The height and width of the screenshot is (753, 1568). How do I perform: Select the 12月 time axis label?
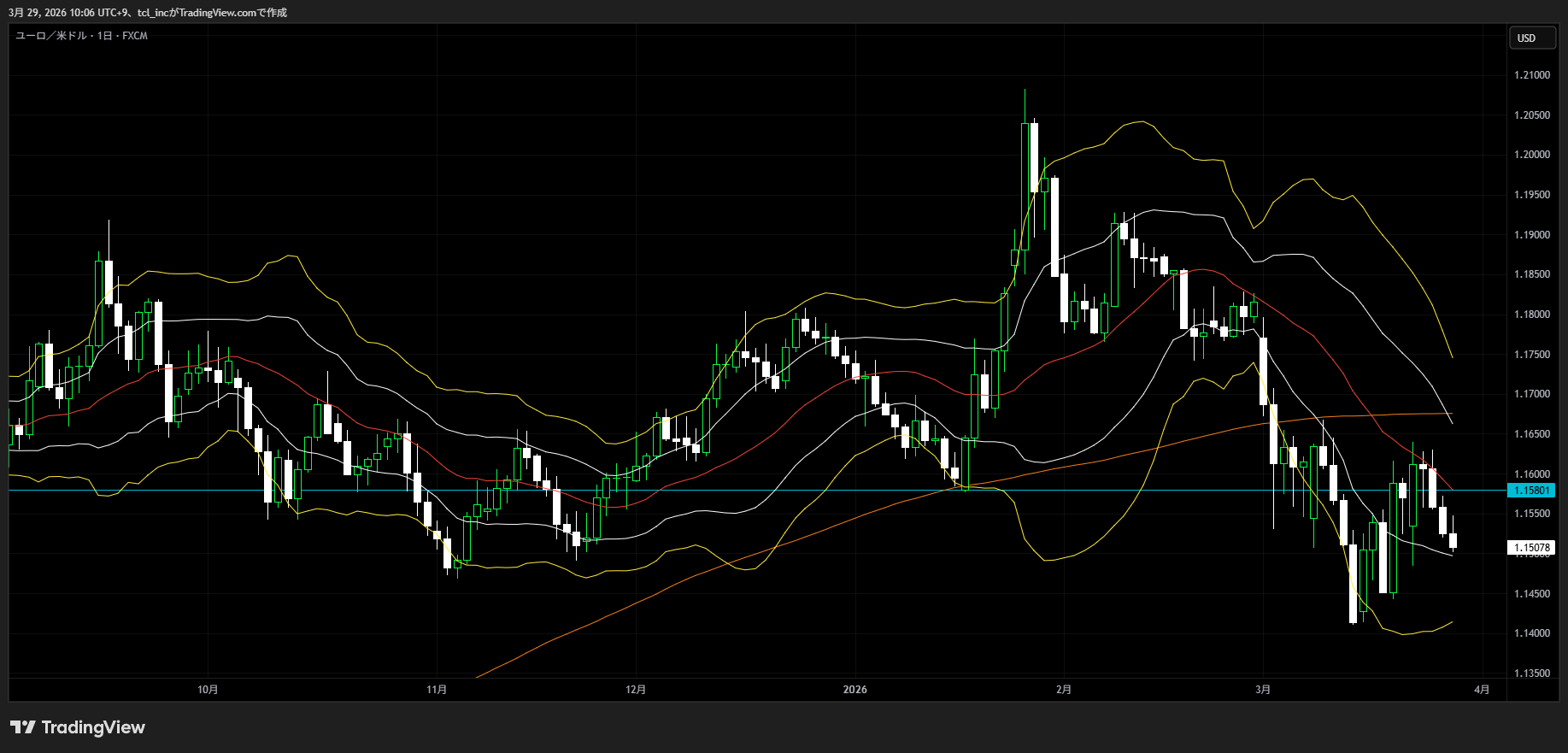636,690
